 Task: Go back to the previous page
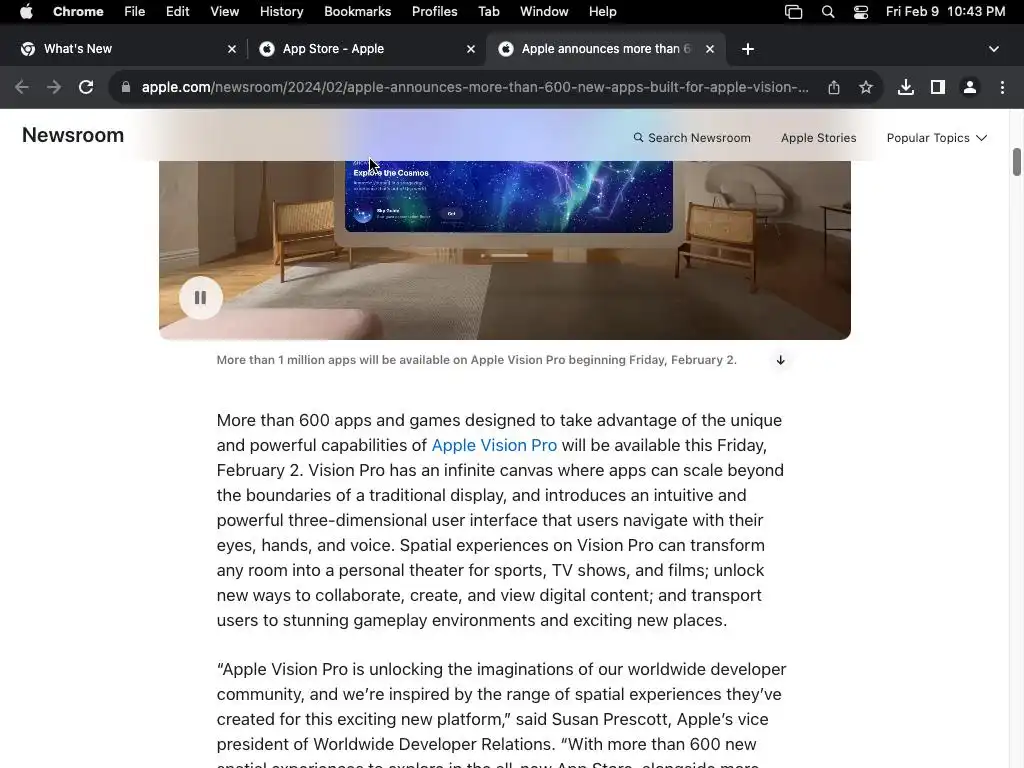[22, 87]
